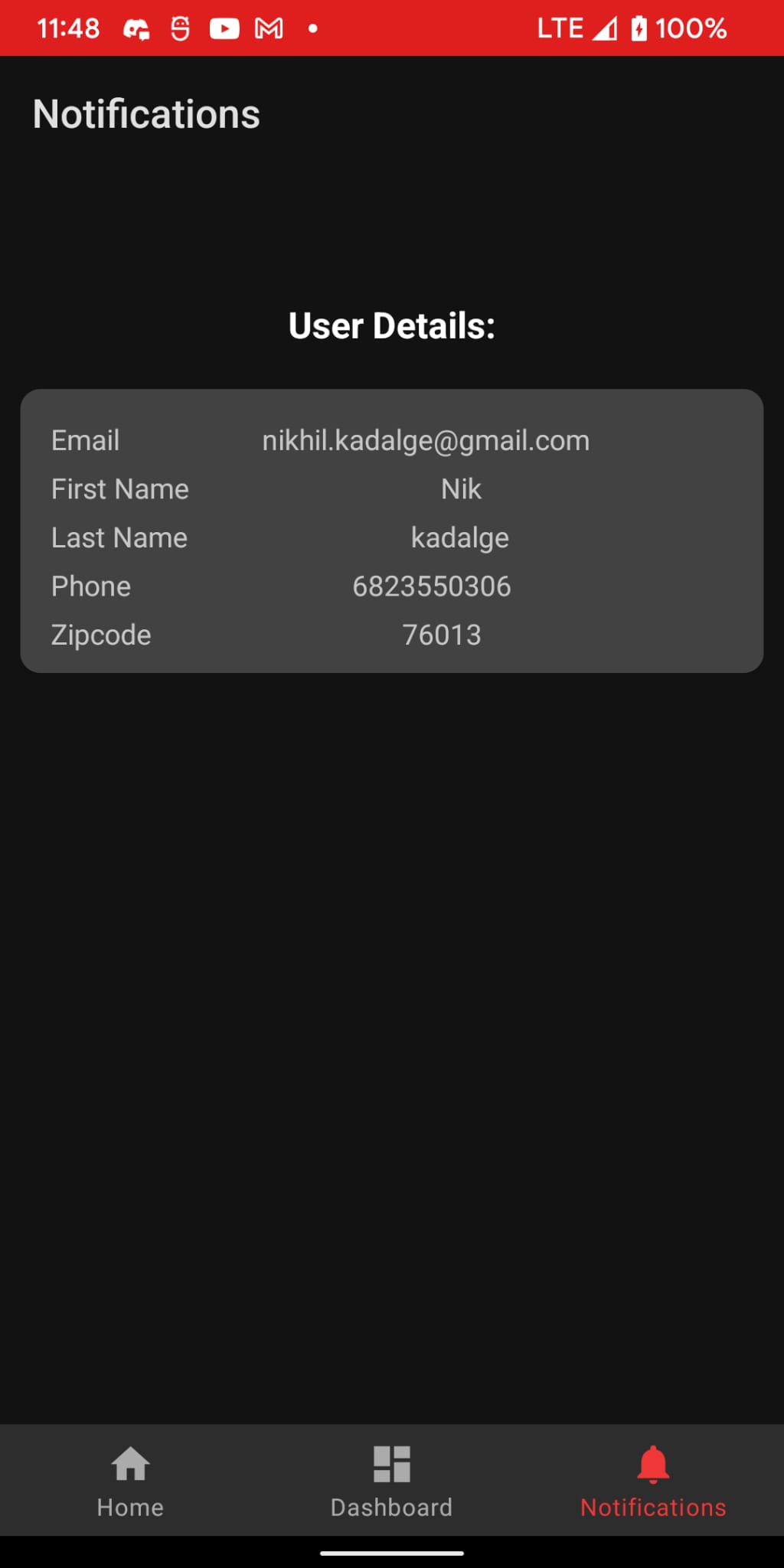Click the User Details heading
Viewport: 784px width, 1568px height.
tap(392, 326)
